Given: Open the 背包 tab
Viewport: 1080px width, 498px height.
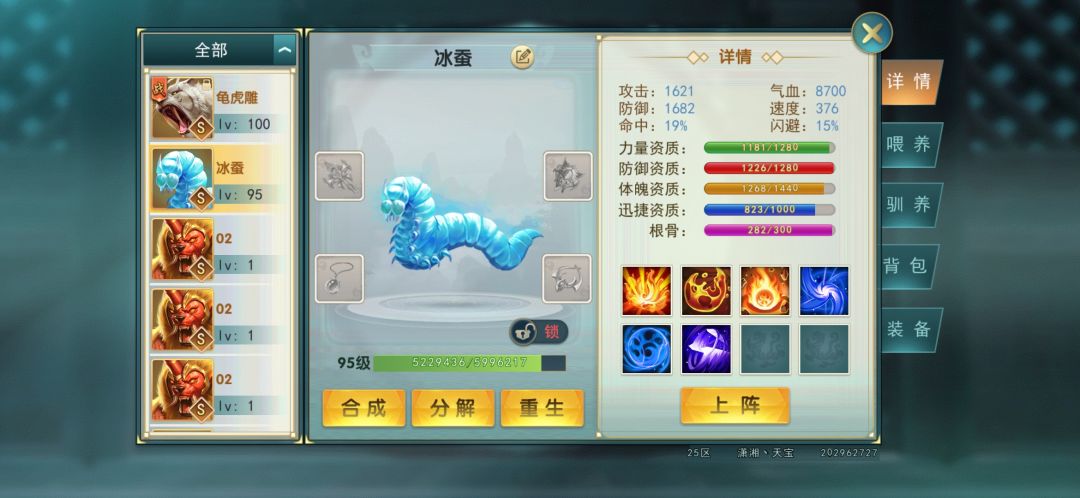Looking at the screenshot, I should 909,266.
